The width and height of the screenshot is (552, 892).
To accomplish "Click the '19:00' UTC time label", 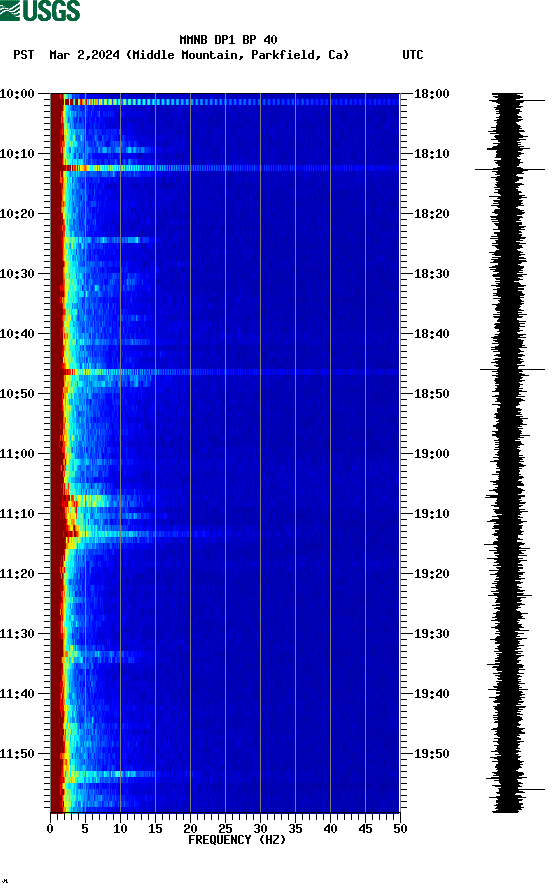I will [431, 454].
